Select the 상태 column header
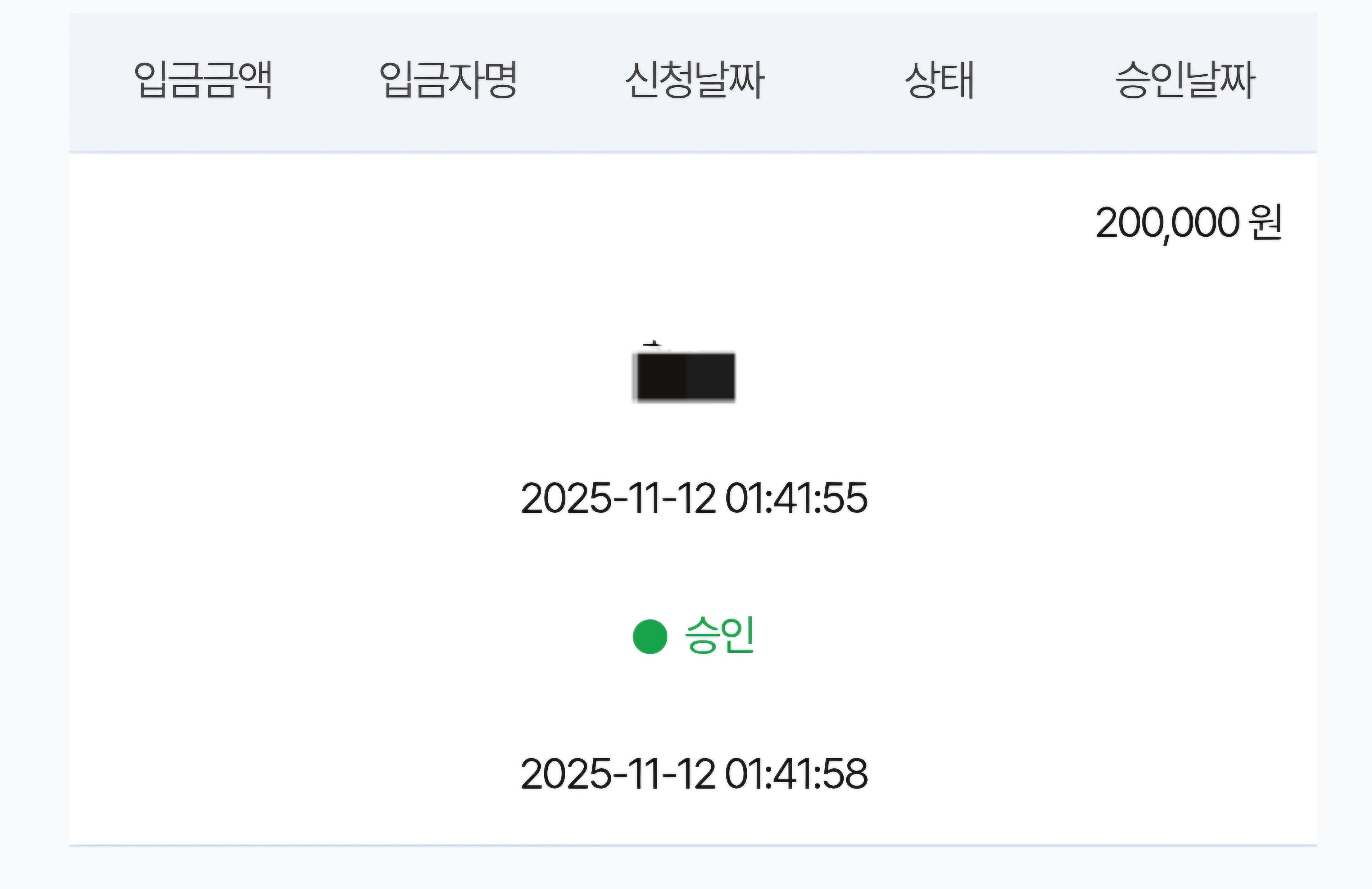This screenshot has width=1372, height=889. pos(940,80)
